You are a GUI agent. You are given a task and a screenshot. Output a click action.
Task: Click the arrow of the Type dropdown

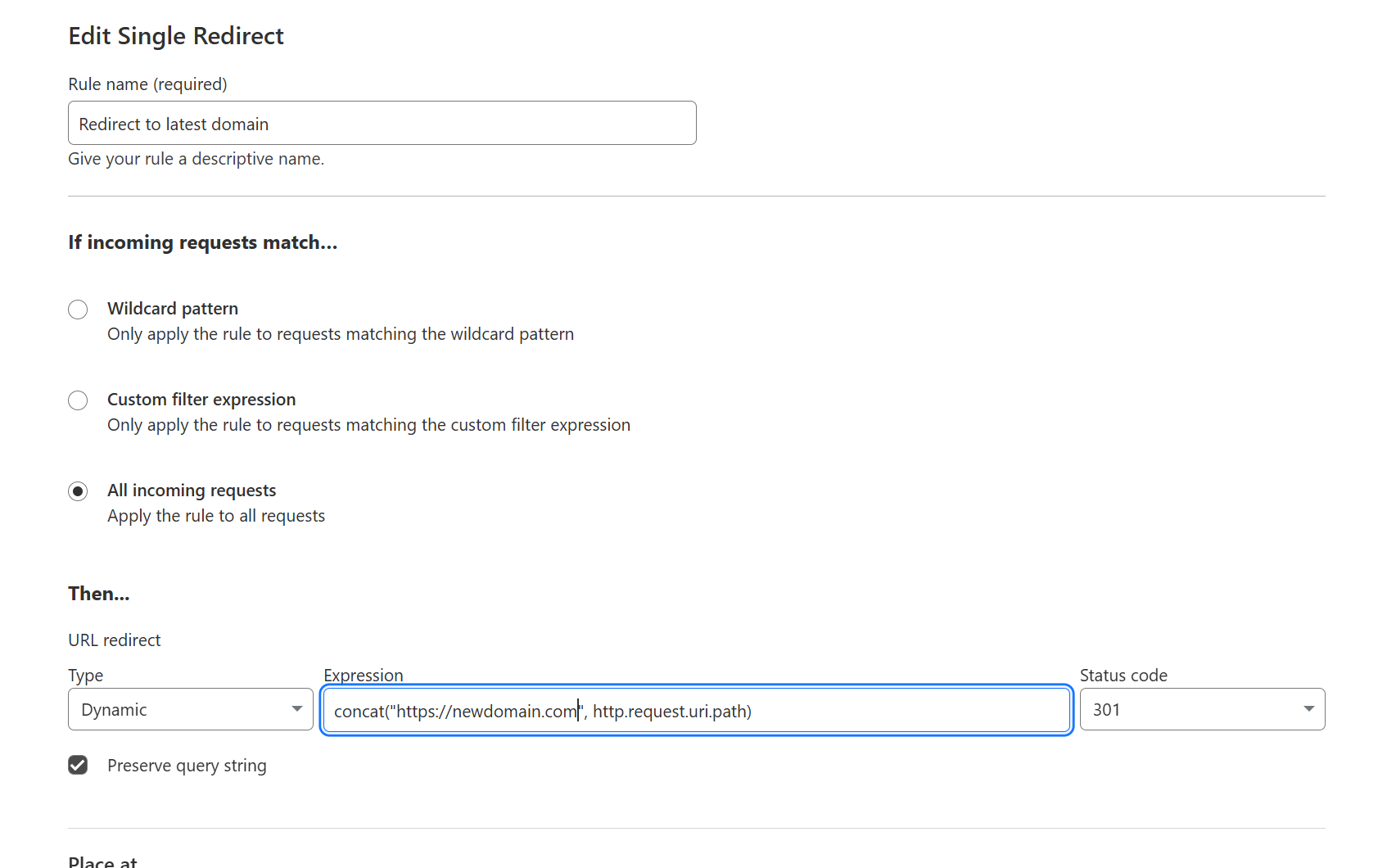(297, 709)
